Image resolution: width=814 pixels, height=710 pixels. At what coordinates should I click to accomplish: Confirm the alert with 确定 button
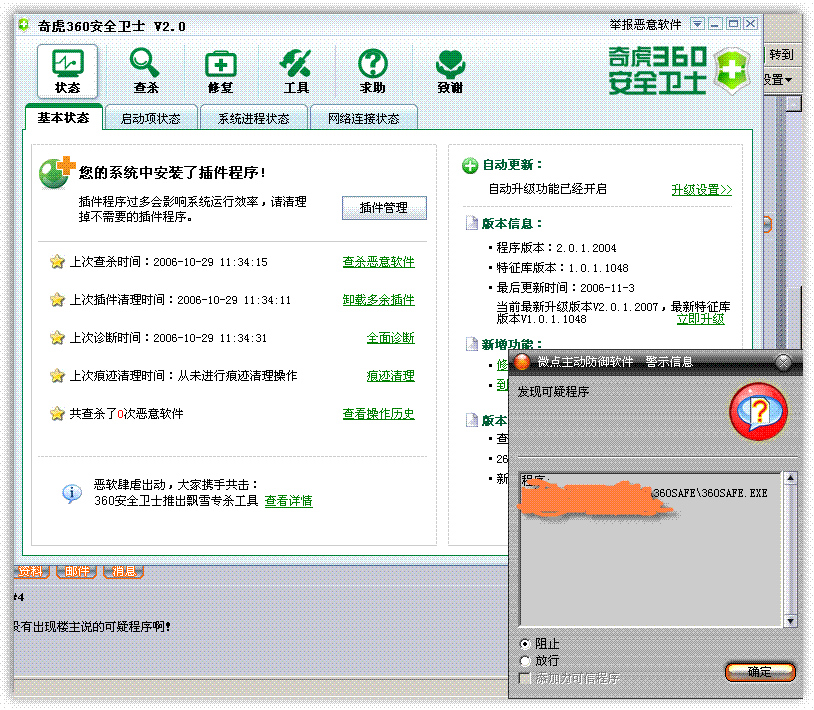click(x=760, y=672)
